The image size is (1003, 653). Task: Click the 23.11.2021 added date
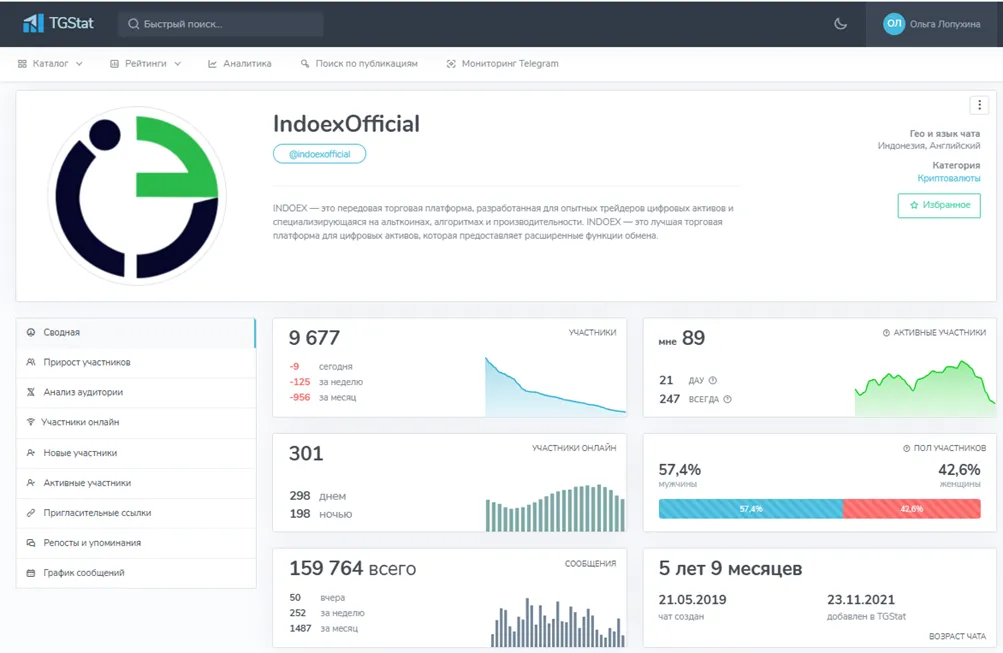860,600
